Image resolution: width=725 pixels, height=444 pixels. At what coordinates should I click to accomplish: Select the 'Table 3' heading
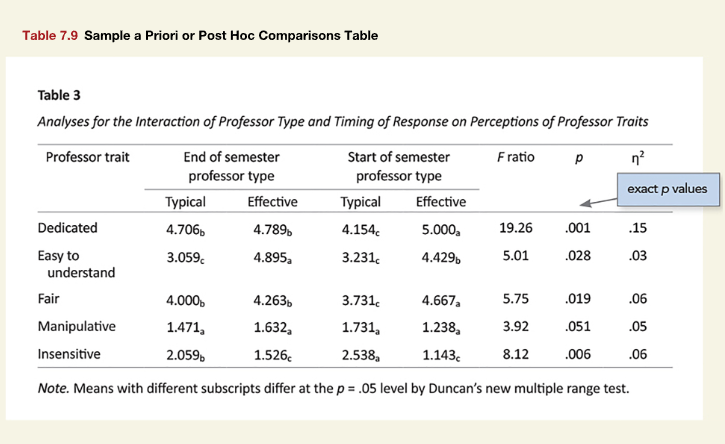pyautogui.click(x=59, y=96)
